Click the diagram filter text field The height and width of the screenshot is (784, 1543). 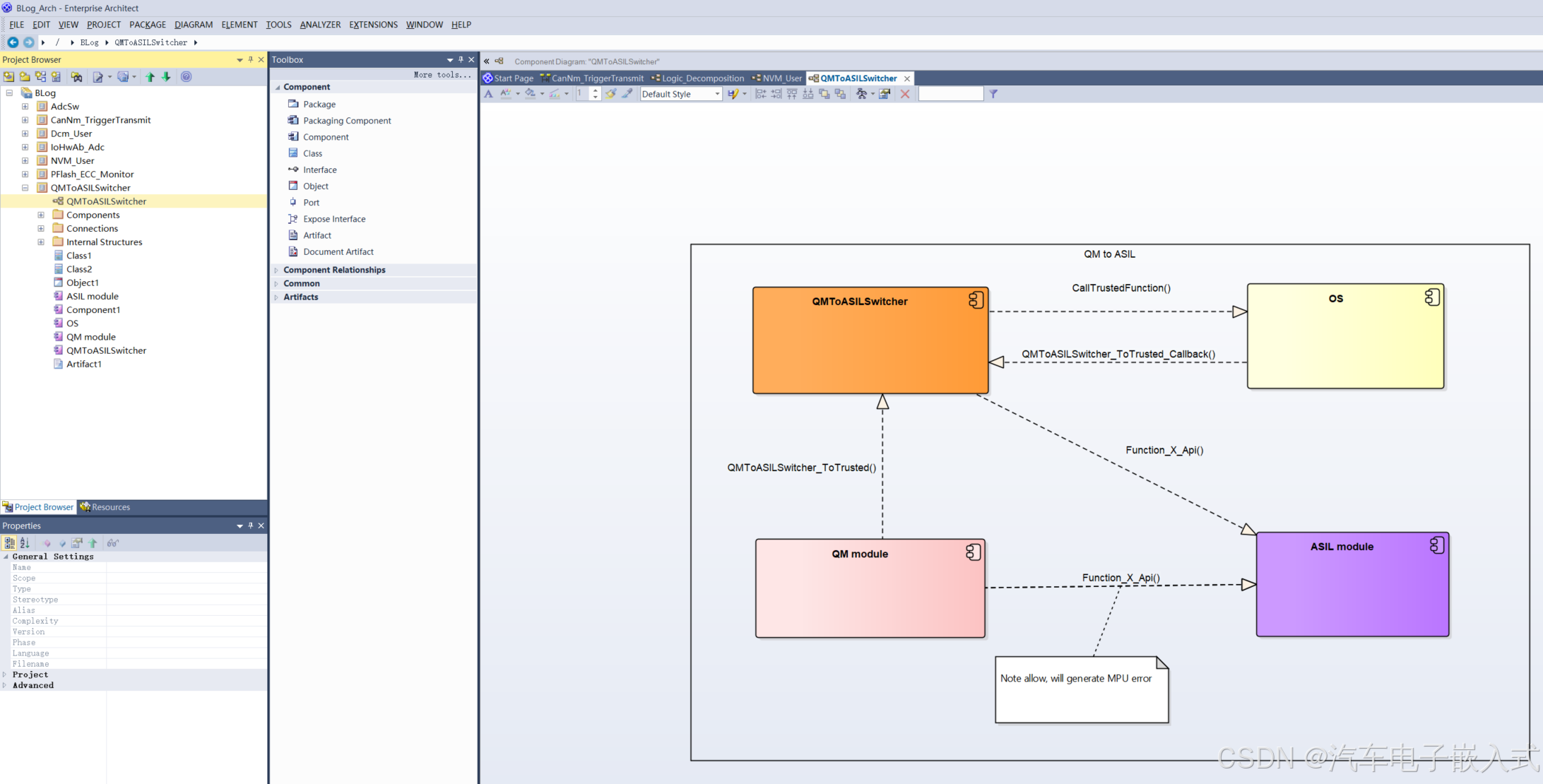point(950,94)
